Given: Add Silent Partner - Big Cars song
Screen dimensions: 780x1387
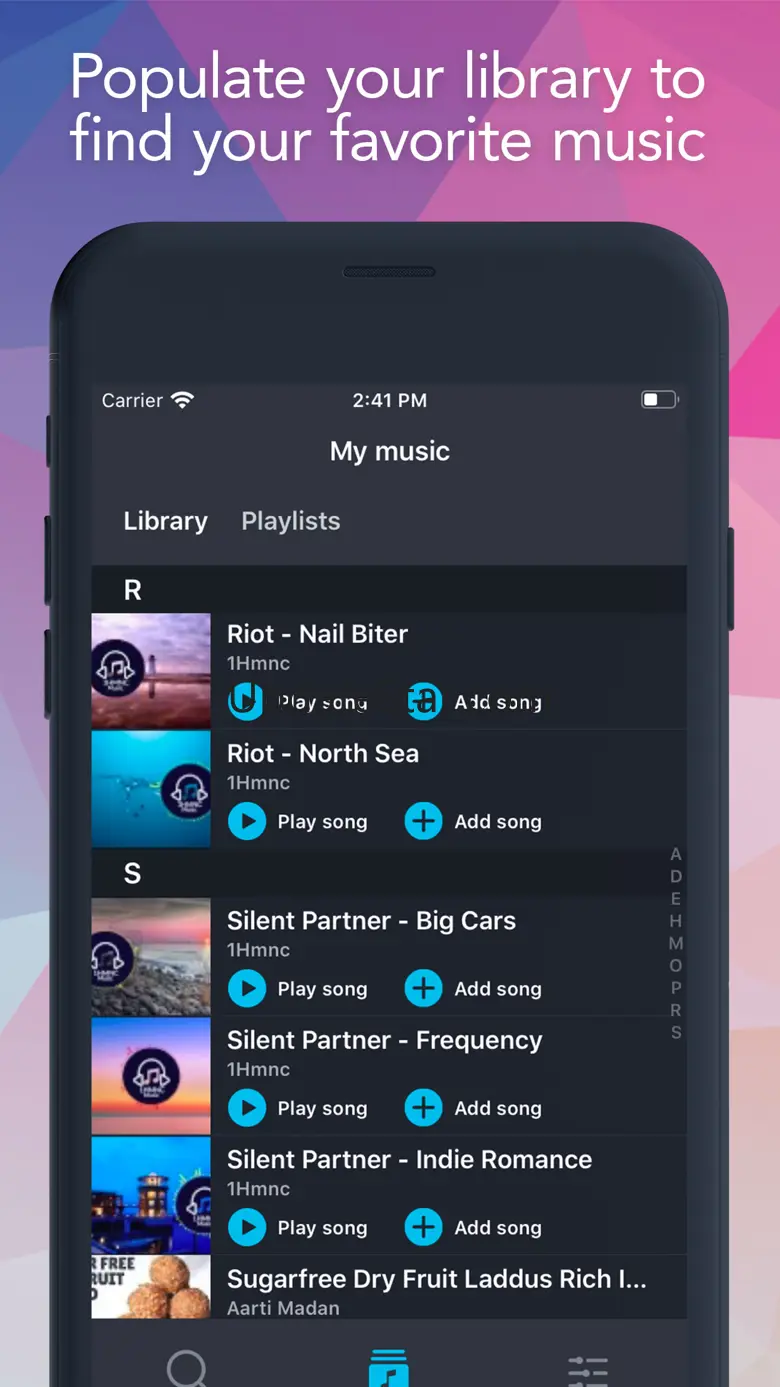Looking at the screenshot, I should (x=423, y=989).
